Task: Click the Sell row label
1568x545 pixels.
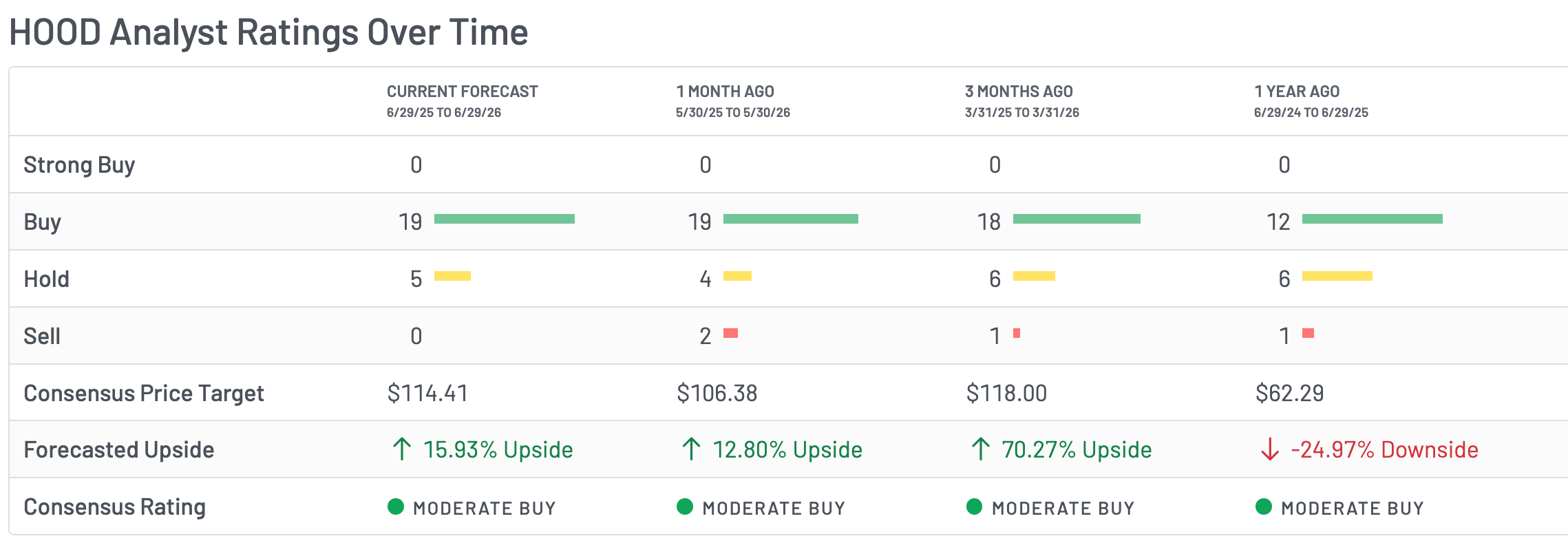Action: [42, 336]
